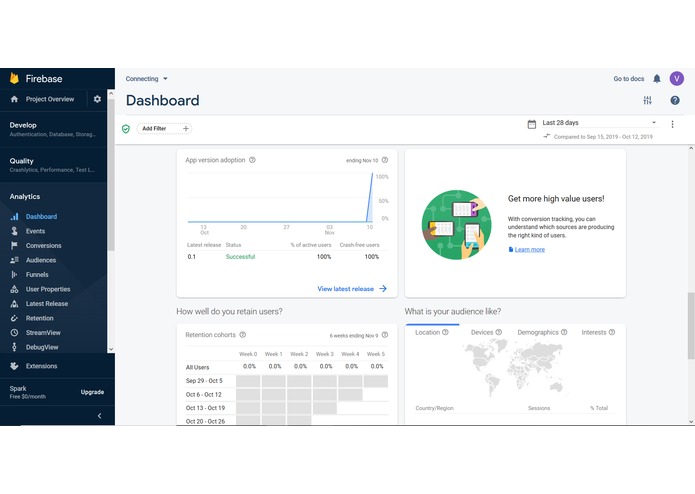
Task: Click the Audiences icon
Action: click(x=15, y=260)
